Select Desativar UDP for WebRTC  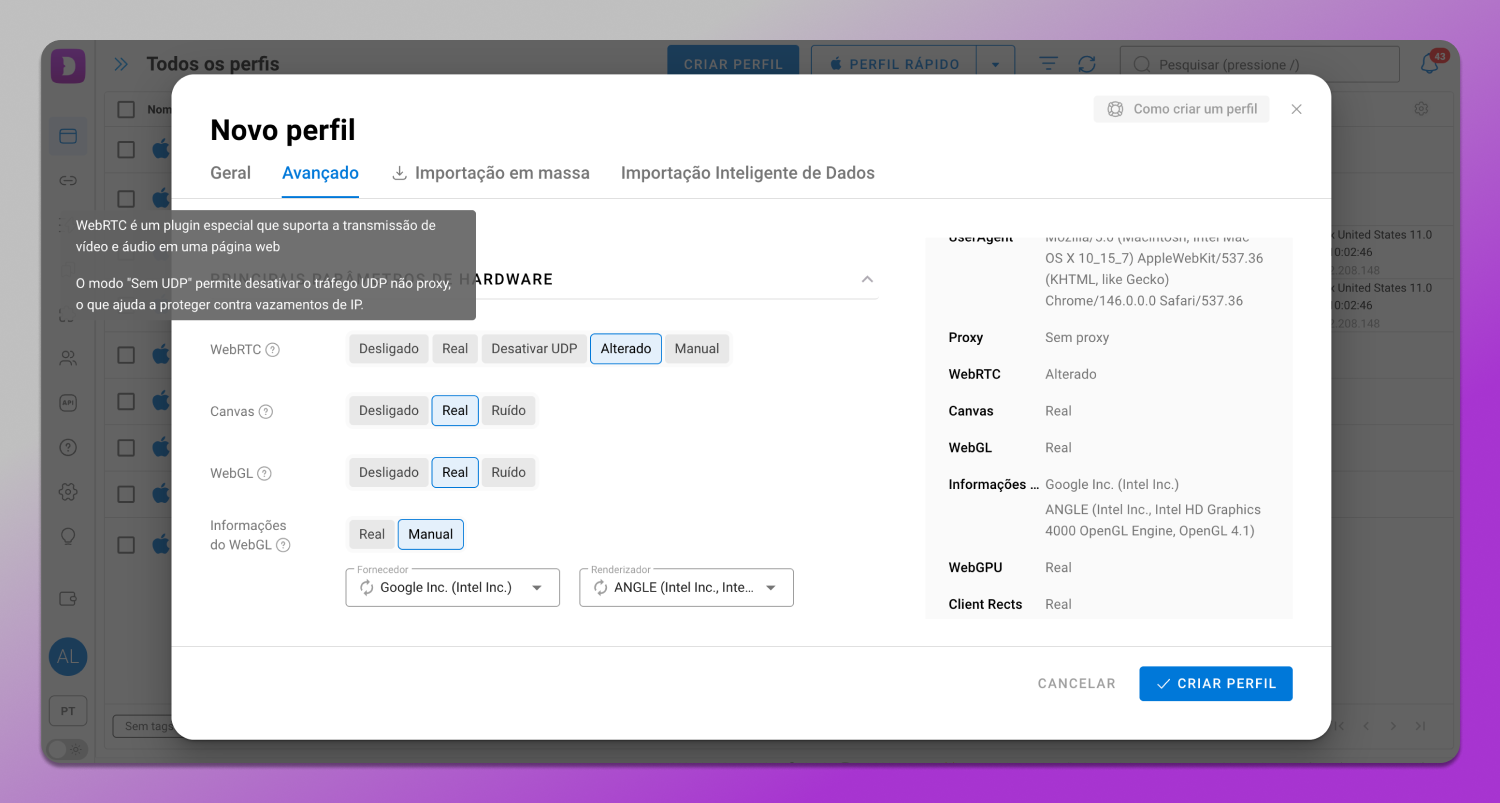pyautogui.click(x=534, y=349)
